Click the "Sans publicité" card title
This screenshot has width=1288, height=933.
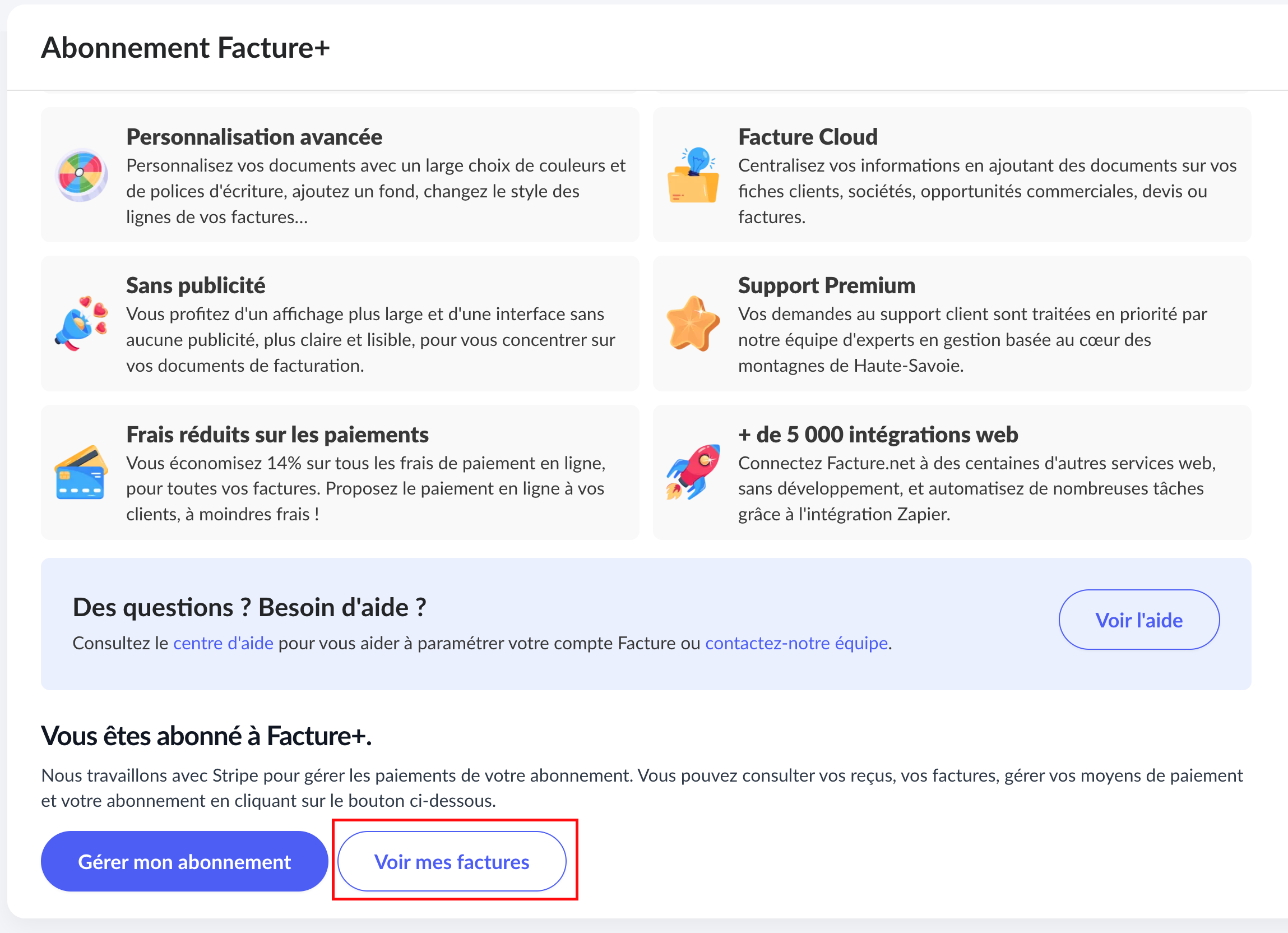click(196, 285)
